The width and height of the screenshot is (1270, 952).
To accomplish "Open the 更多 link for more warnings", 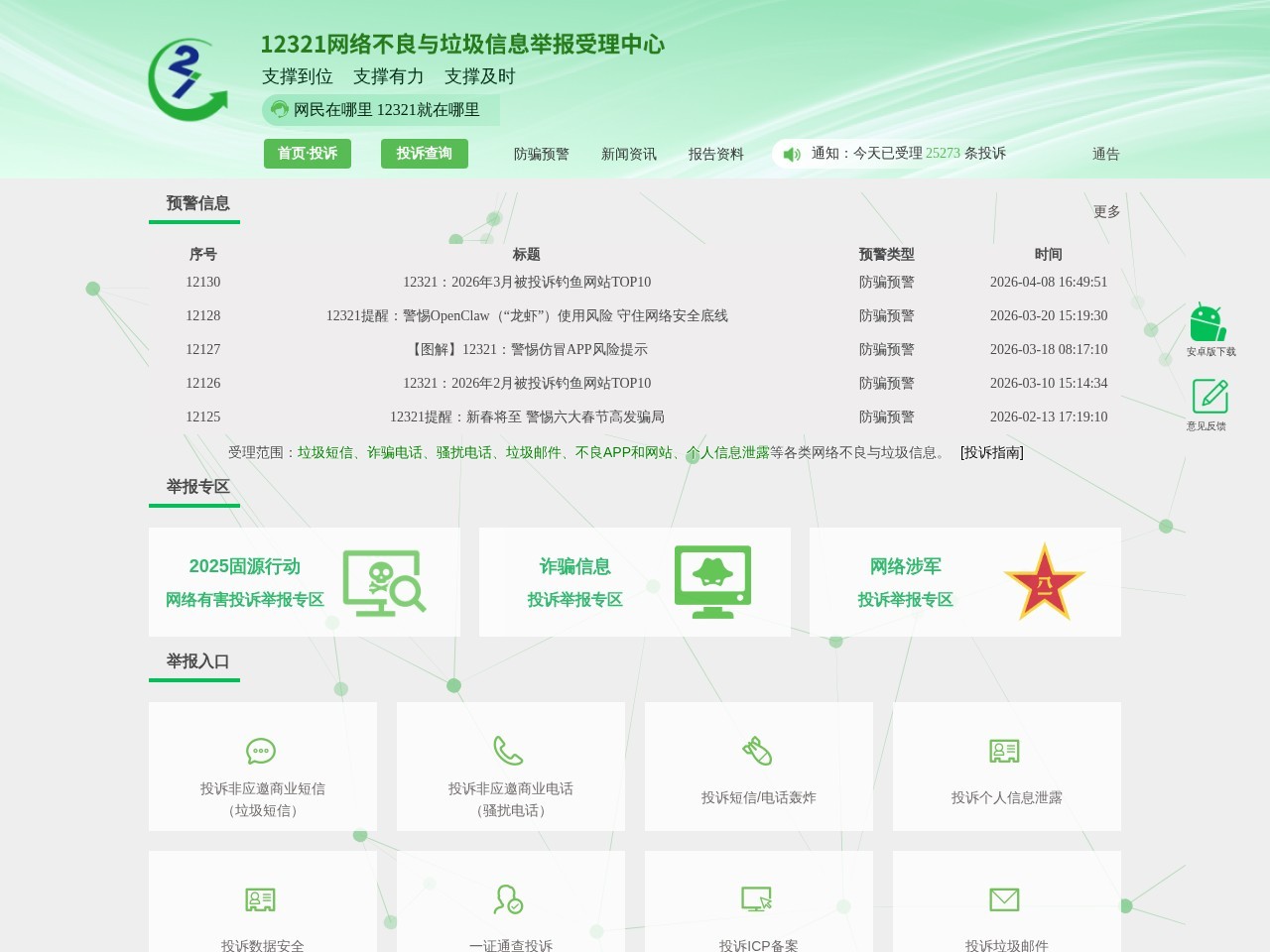I will coord(1105,210).
